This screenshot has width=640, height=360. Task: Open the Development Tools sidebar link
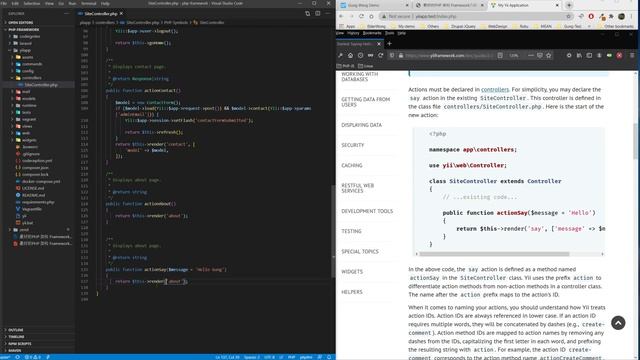tap(367, 211)
